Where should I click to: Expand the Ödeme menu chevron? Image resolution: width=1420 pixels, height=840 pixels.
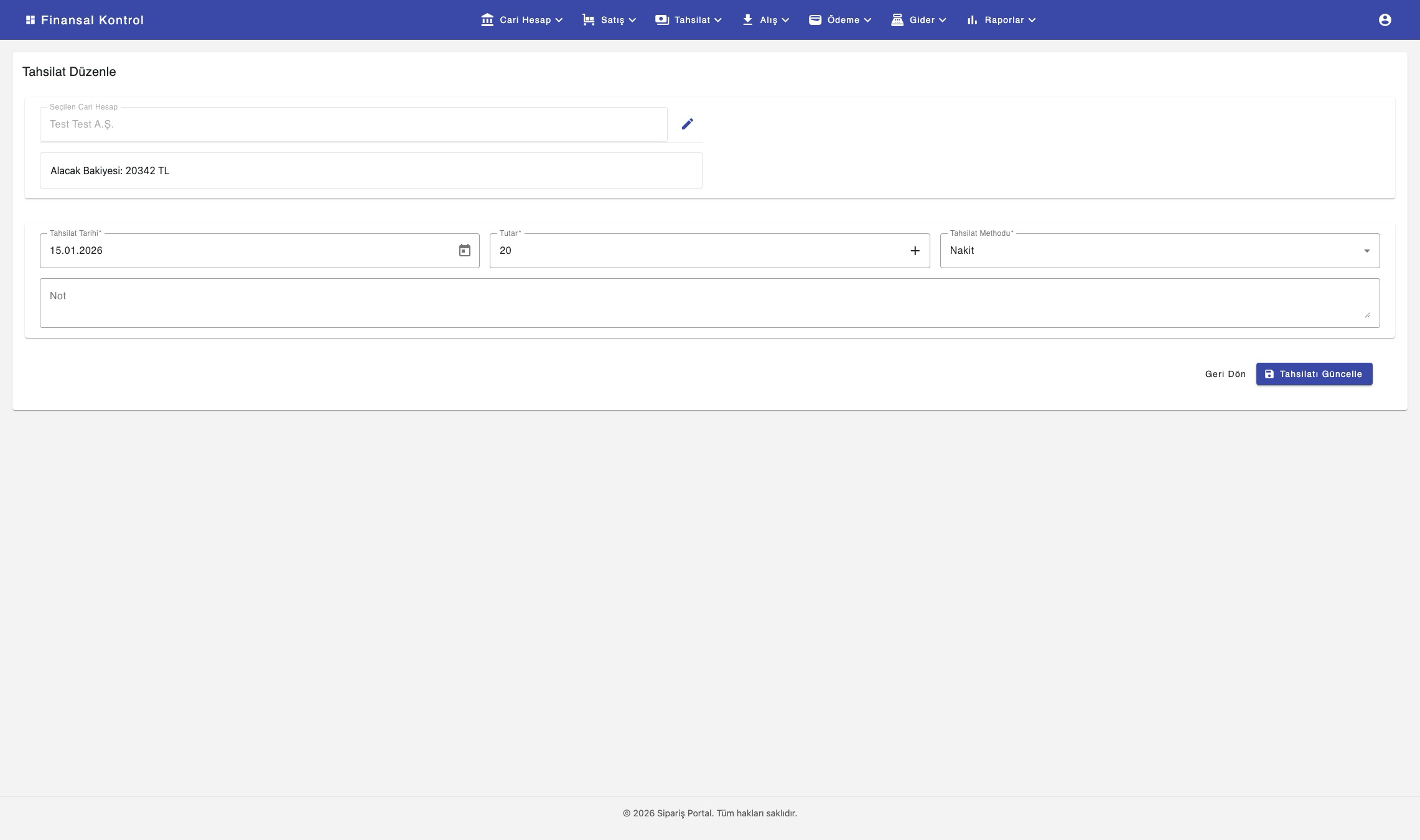867,20
